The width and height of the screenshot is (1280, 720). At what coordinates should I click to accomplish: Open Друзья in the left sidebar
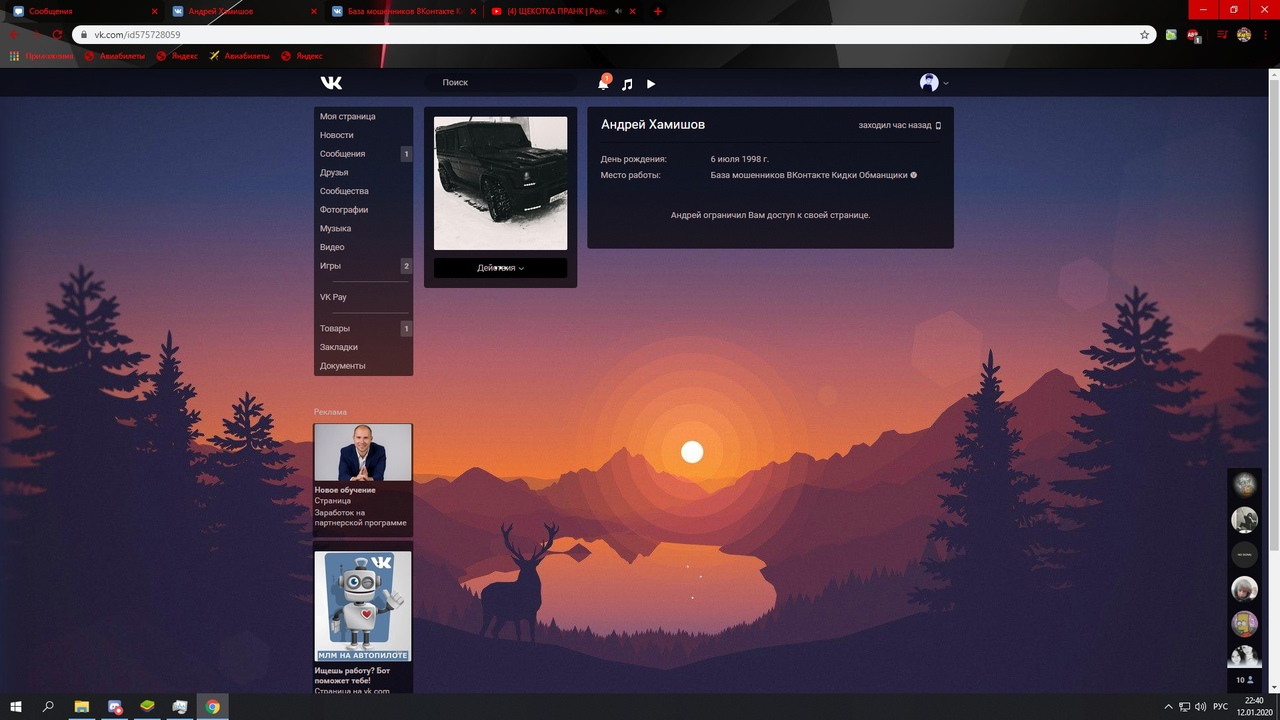(x=334, y=172)
